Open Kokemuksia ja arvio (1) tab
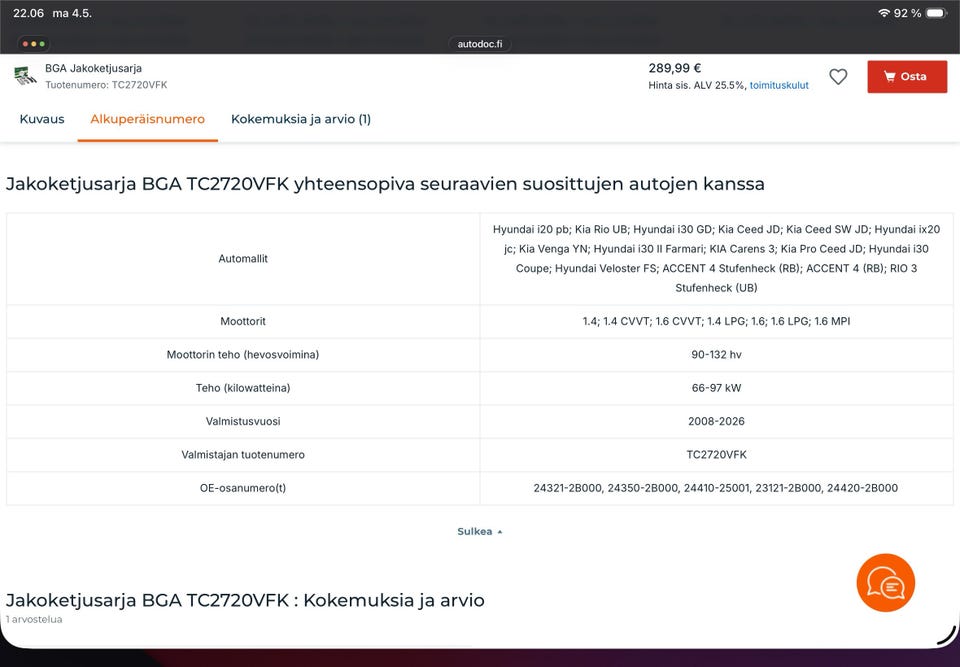 click(301, 119)
